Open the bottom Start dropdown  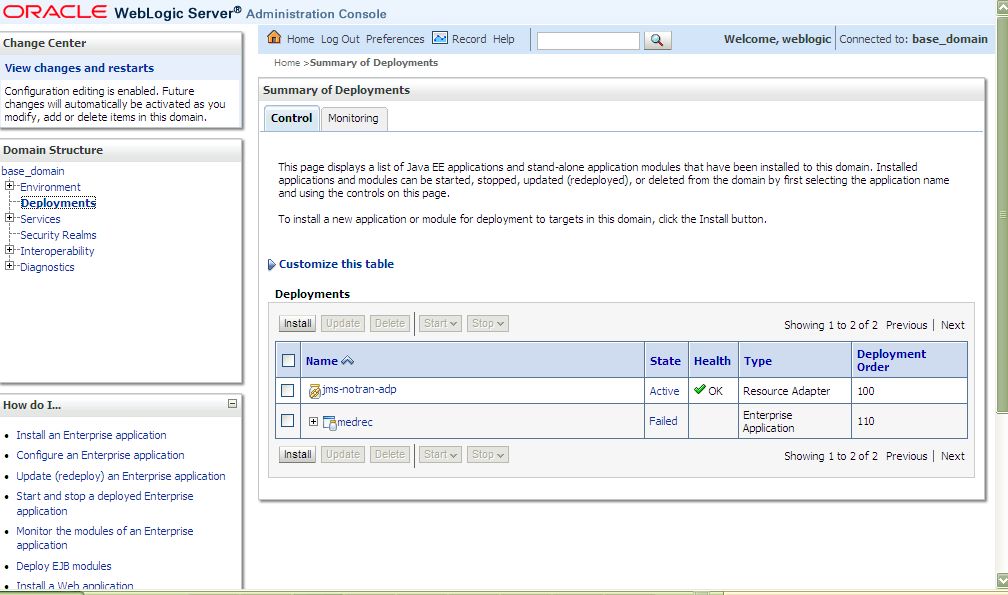(x=440, y=454)
